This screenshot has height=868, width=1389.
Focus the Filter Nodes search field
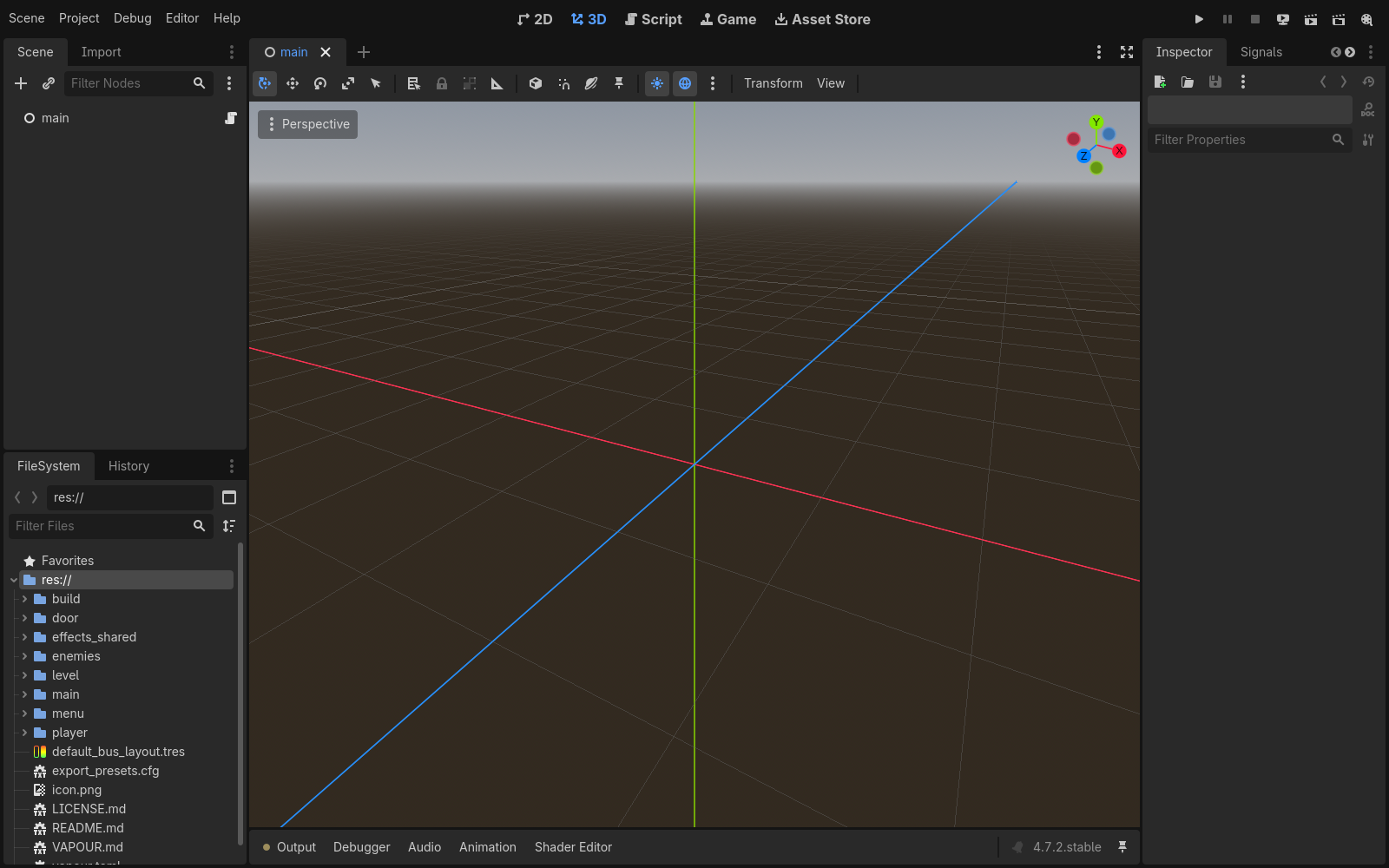pos(139,83)
